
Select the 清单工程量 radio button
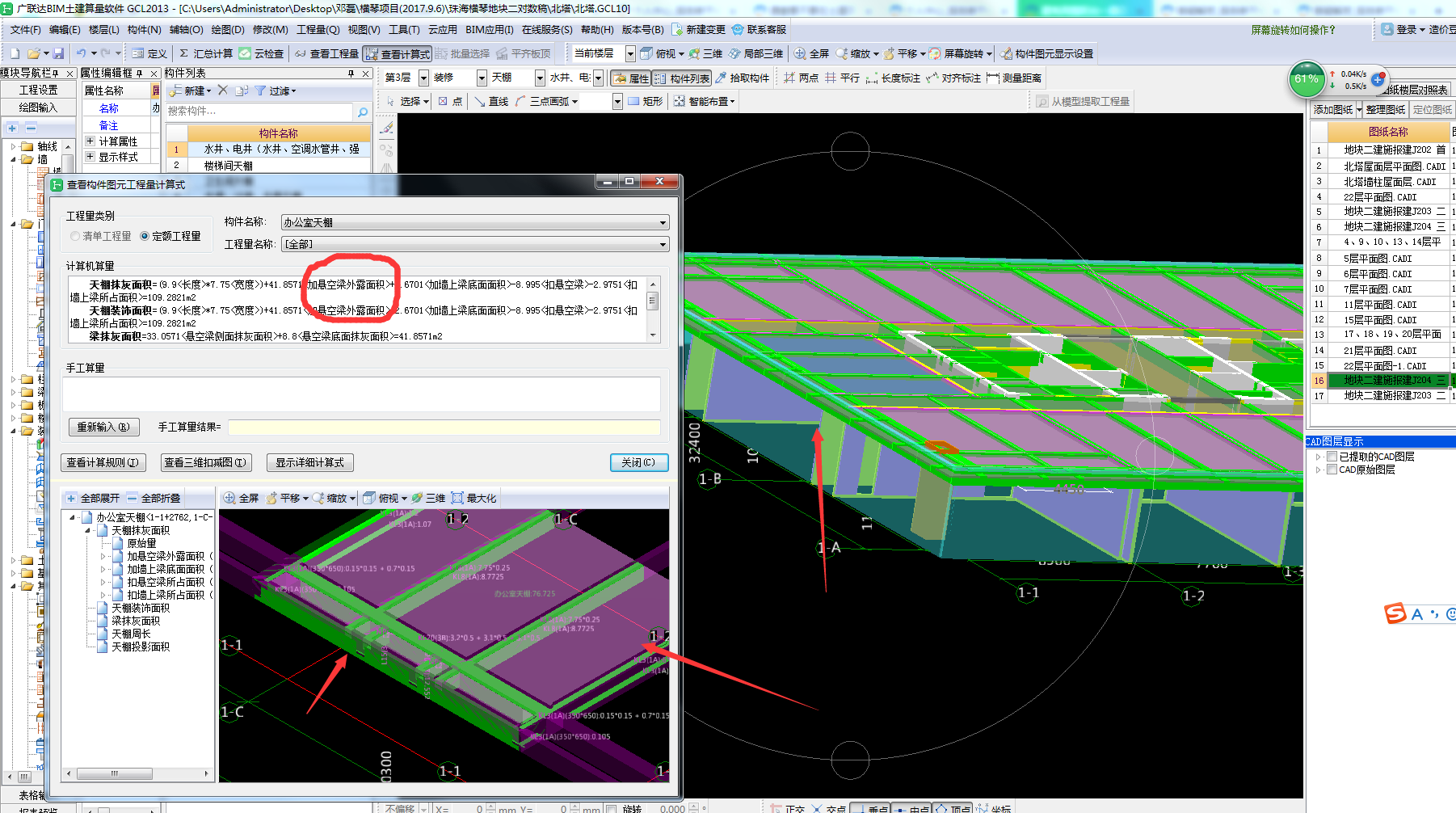pyautogui.click(x=75, y=236)
